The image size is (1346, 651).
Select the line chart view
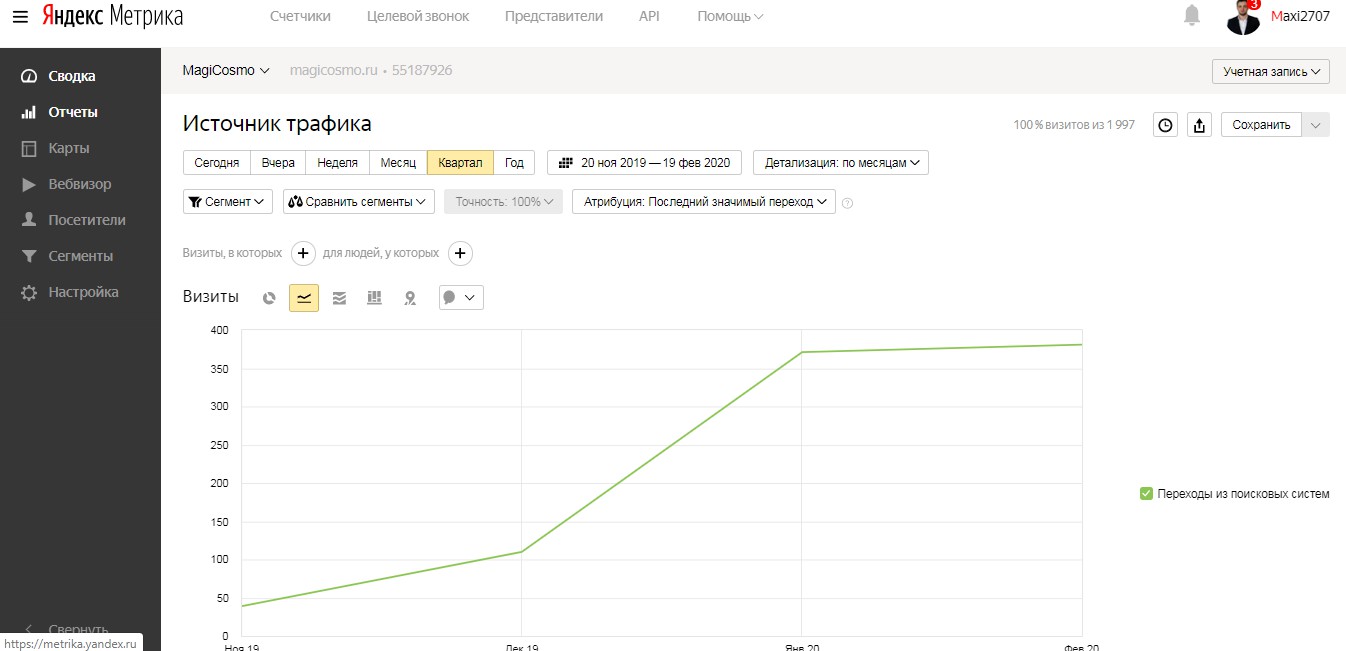304,298
